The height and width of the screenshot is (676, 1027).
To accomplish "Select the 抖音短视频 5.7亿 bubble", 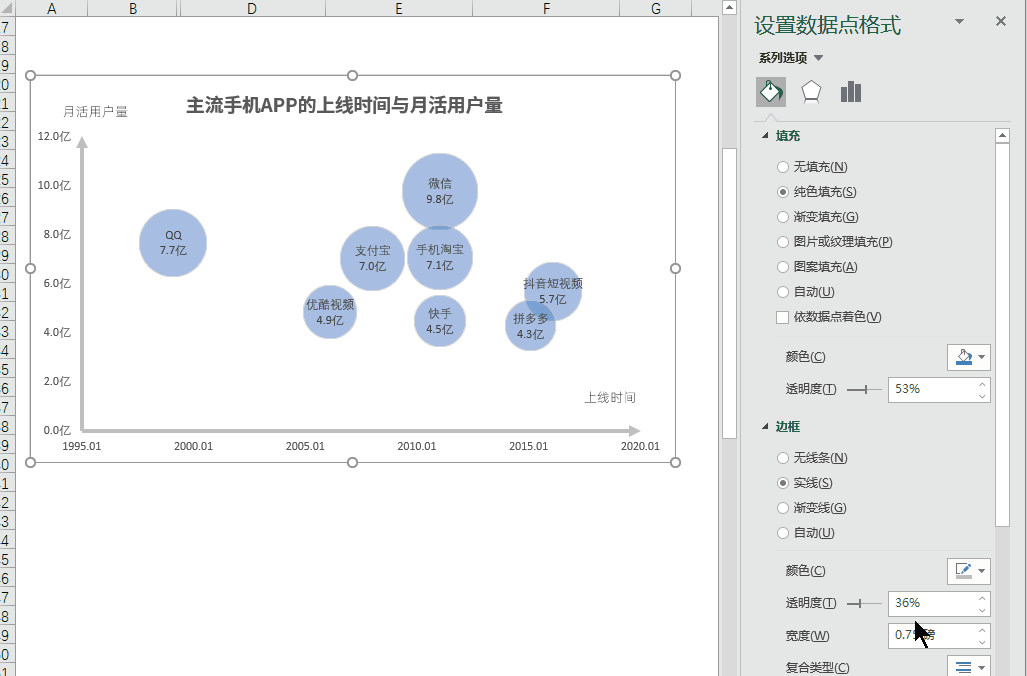I will (553, 291).
